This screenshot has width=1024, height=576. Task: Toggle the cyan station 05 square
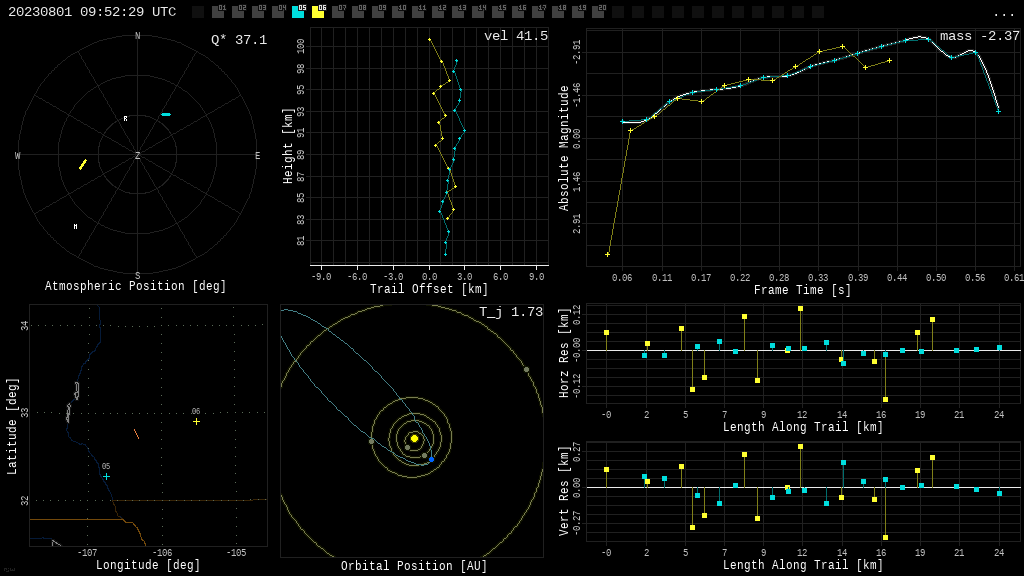[298, 12]
